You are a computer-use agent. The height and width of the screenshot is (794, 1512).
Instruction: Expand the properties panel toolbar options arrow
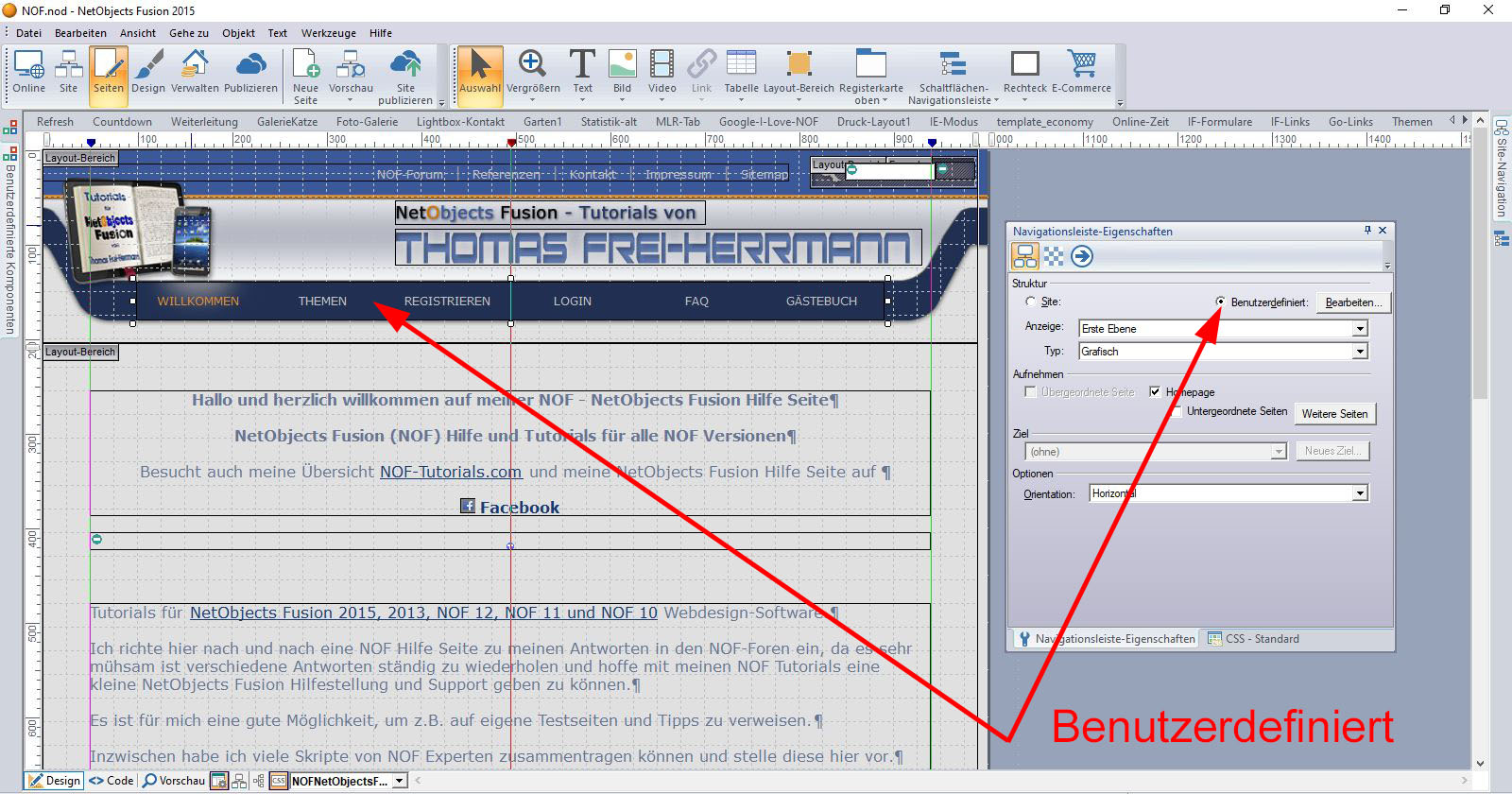(1387, 266)
